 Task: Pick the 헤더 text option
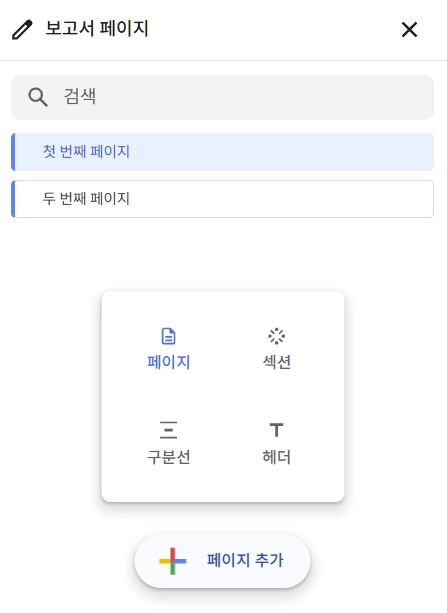pyautogui.click(x=276, y=457)
